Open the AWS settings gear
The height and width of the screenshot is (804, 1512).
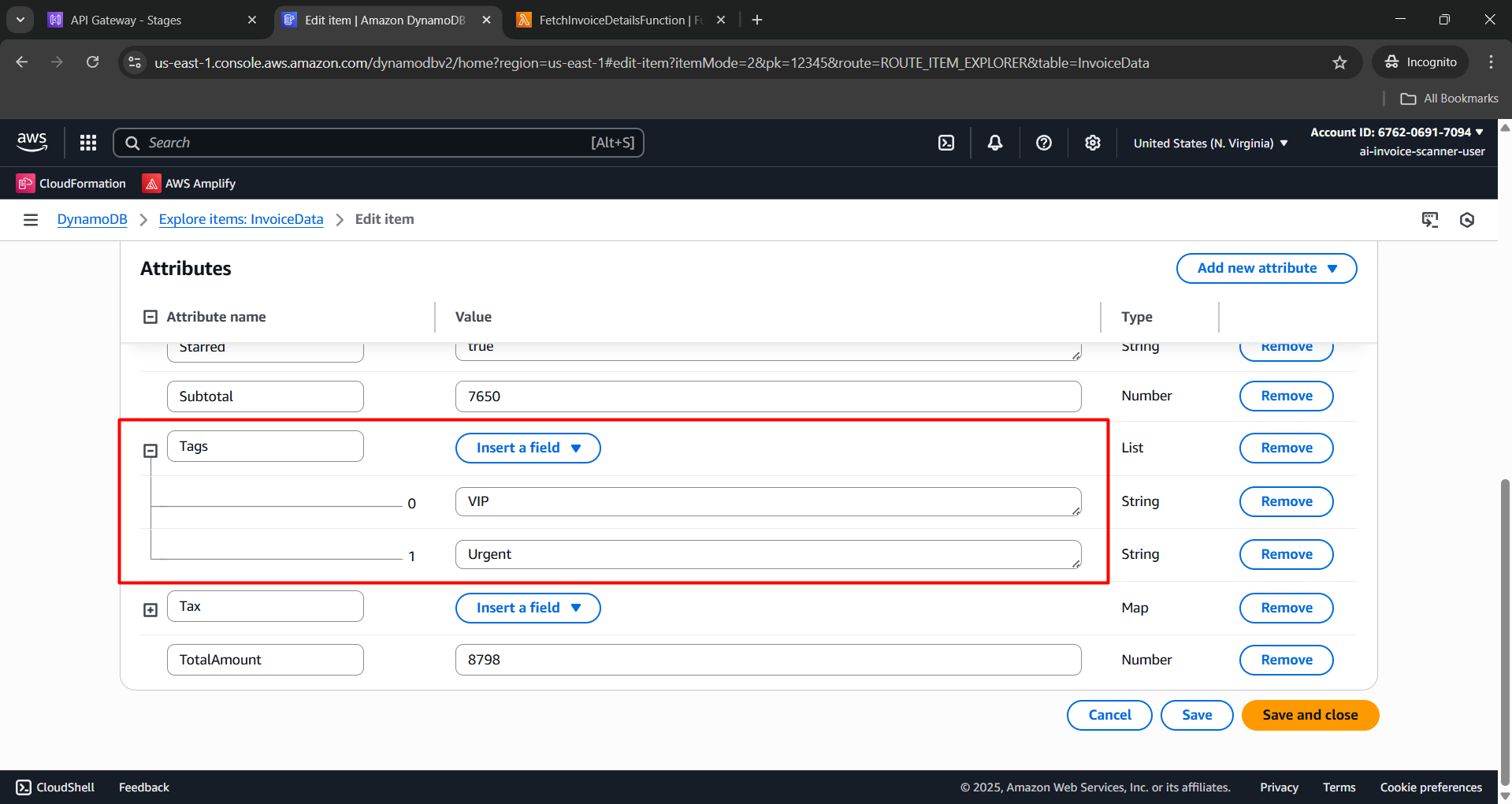click(x=1092, y=143)
